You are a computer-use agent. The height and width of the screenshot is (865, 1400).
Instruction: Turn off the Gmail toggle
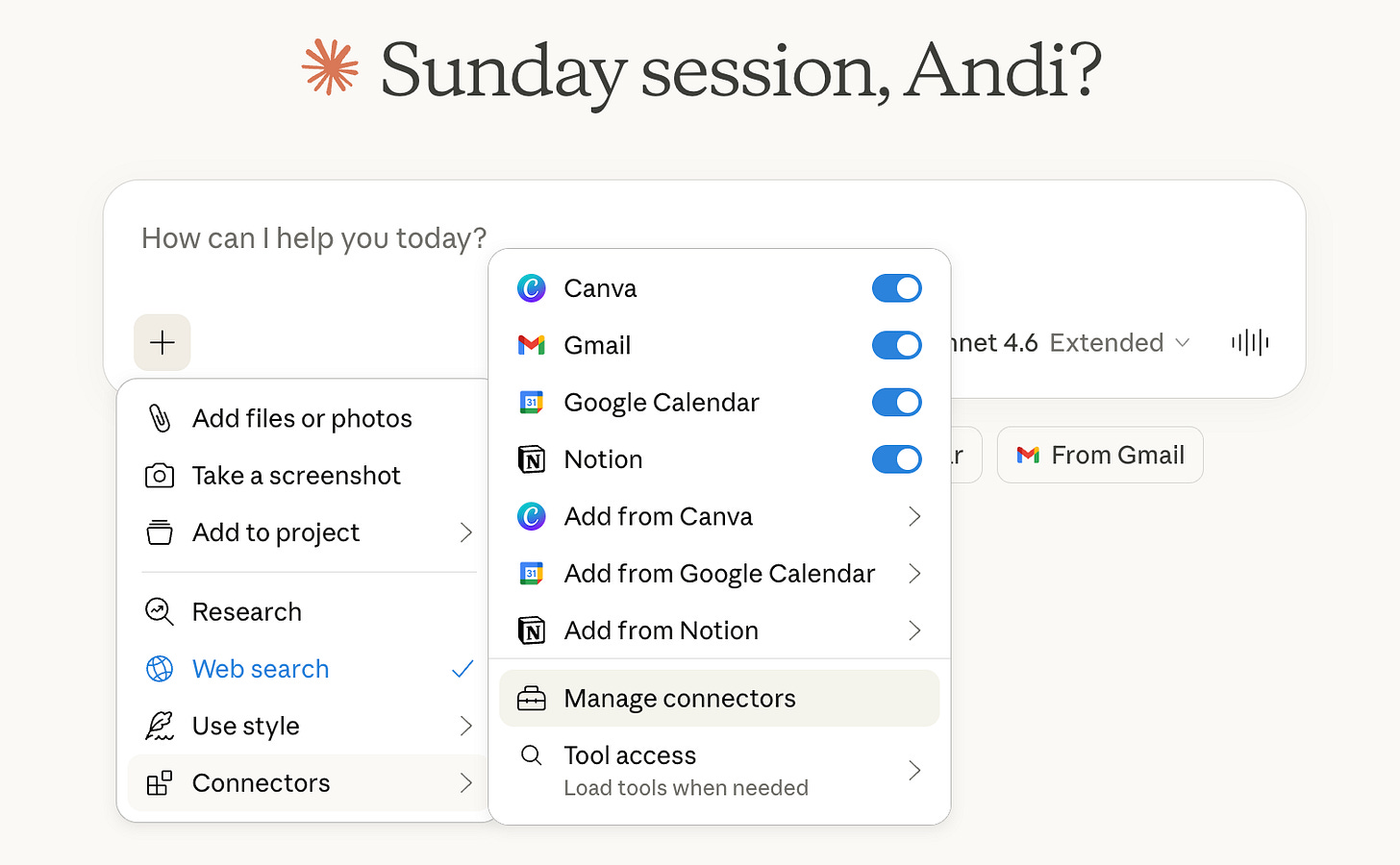click(x=896, y=345)
